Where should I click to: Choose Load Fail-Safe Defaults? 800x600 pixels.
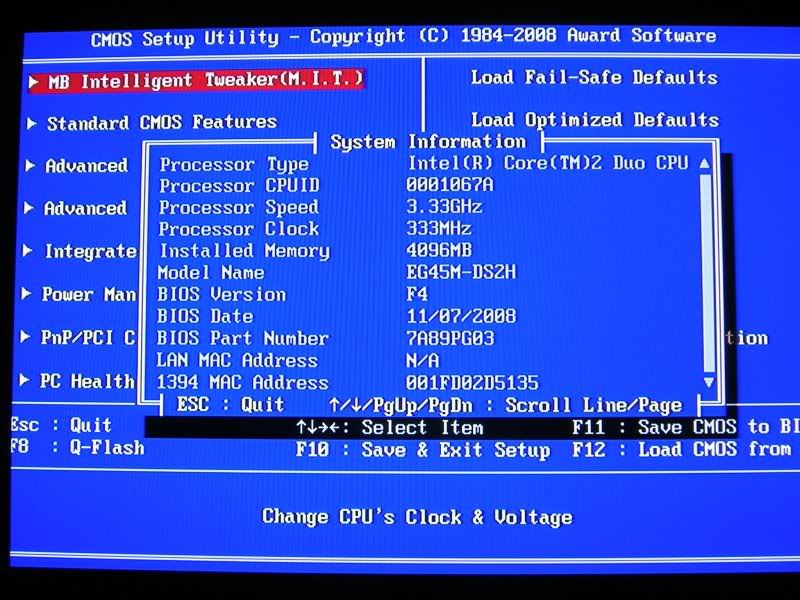click(x=594, y=77)
